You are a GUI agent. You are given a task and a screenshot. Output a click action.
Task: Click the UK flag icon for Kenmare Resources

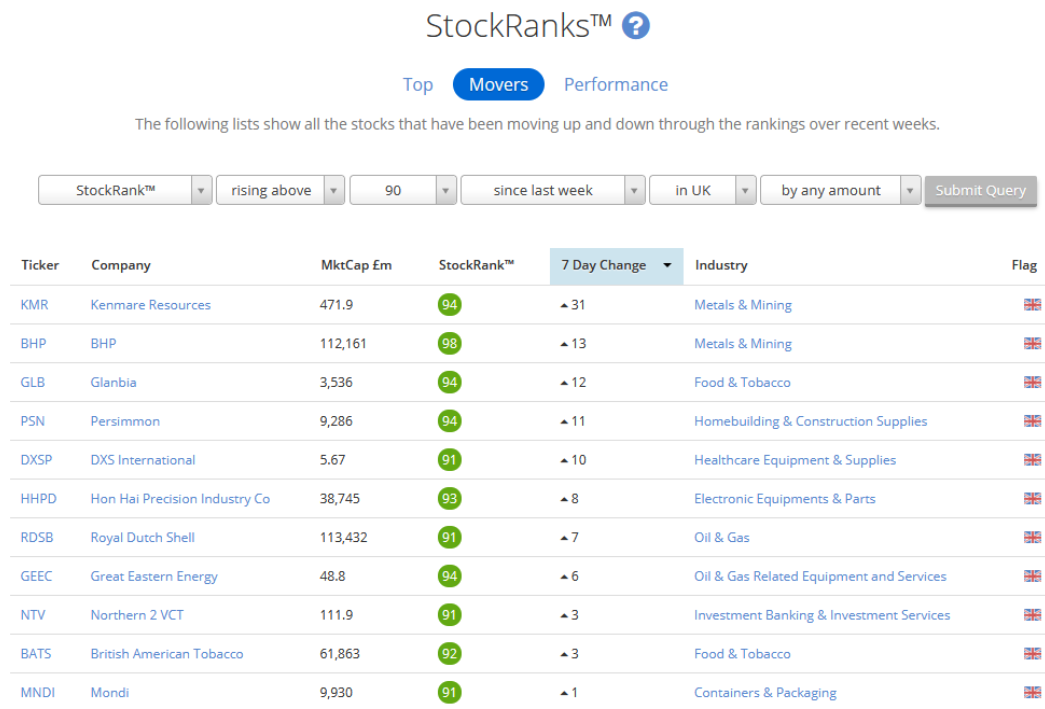click(x=1032, y=305)
